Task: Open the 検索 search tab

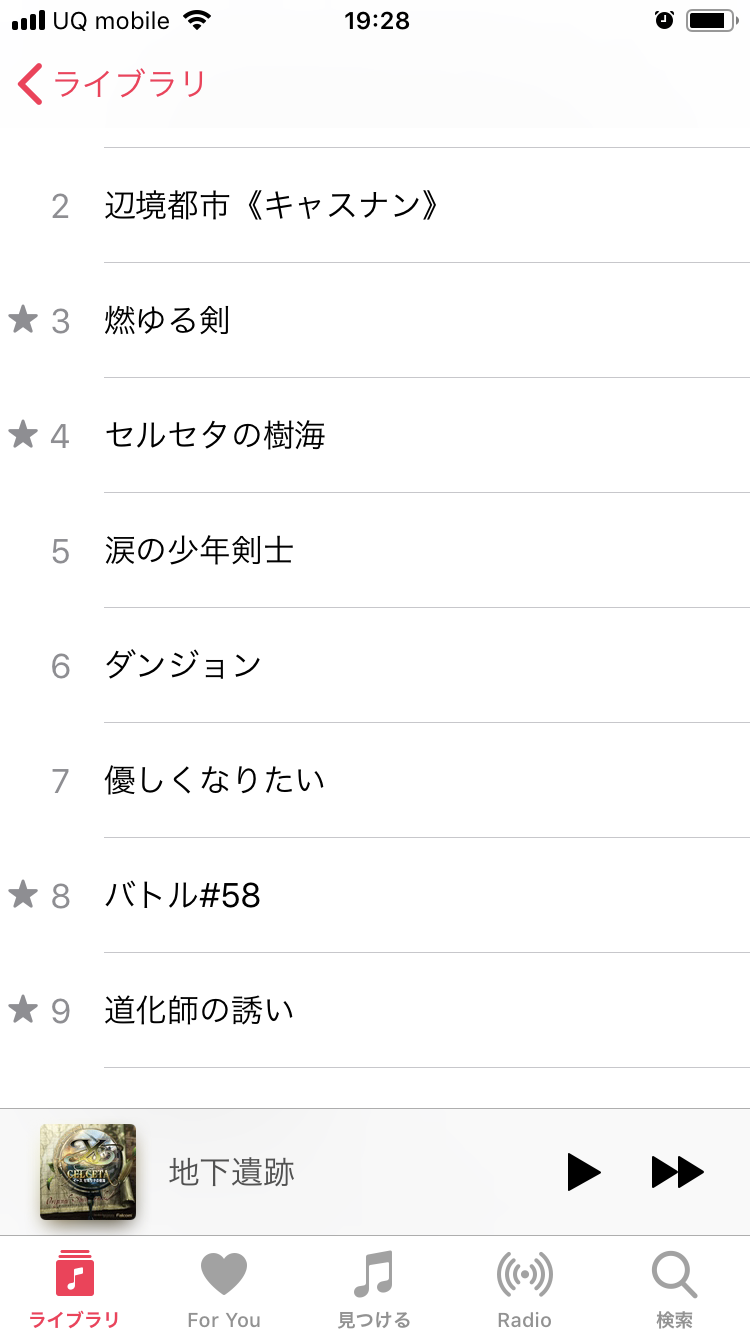Action: (674, 1290)
